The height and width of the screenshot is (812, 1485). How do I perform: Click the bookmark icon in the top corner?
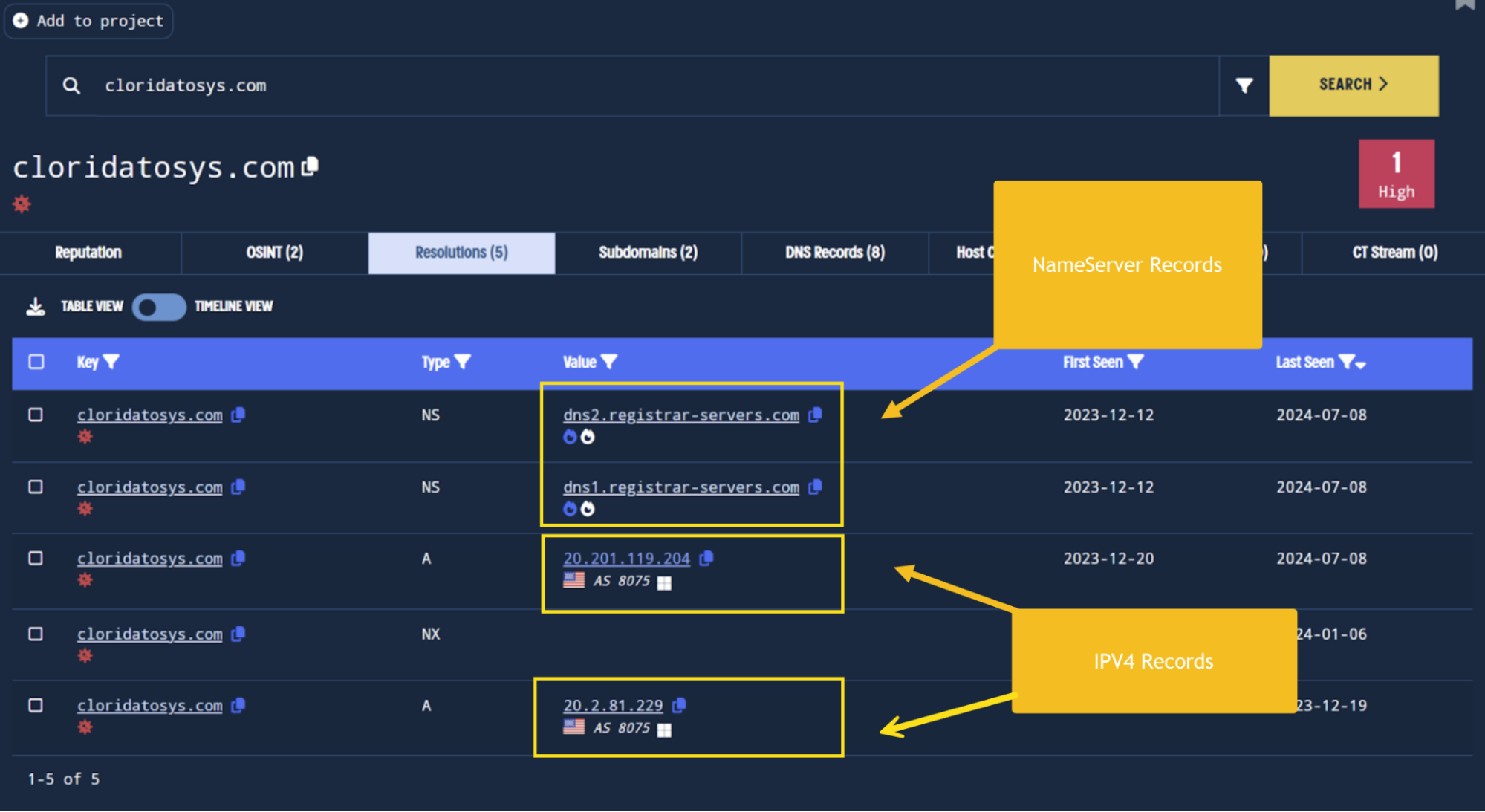[x=1465, y=4]
